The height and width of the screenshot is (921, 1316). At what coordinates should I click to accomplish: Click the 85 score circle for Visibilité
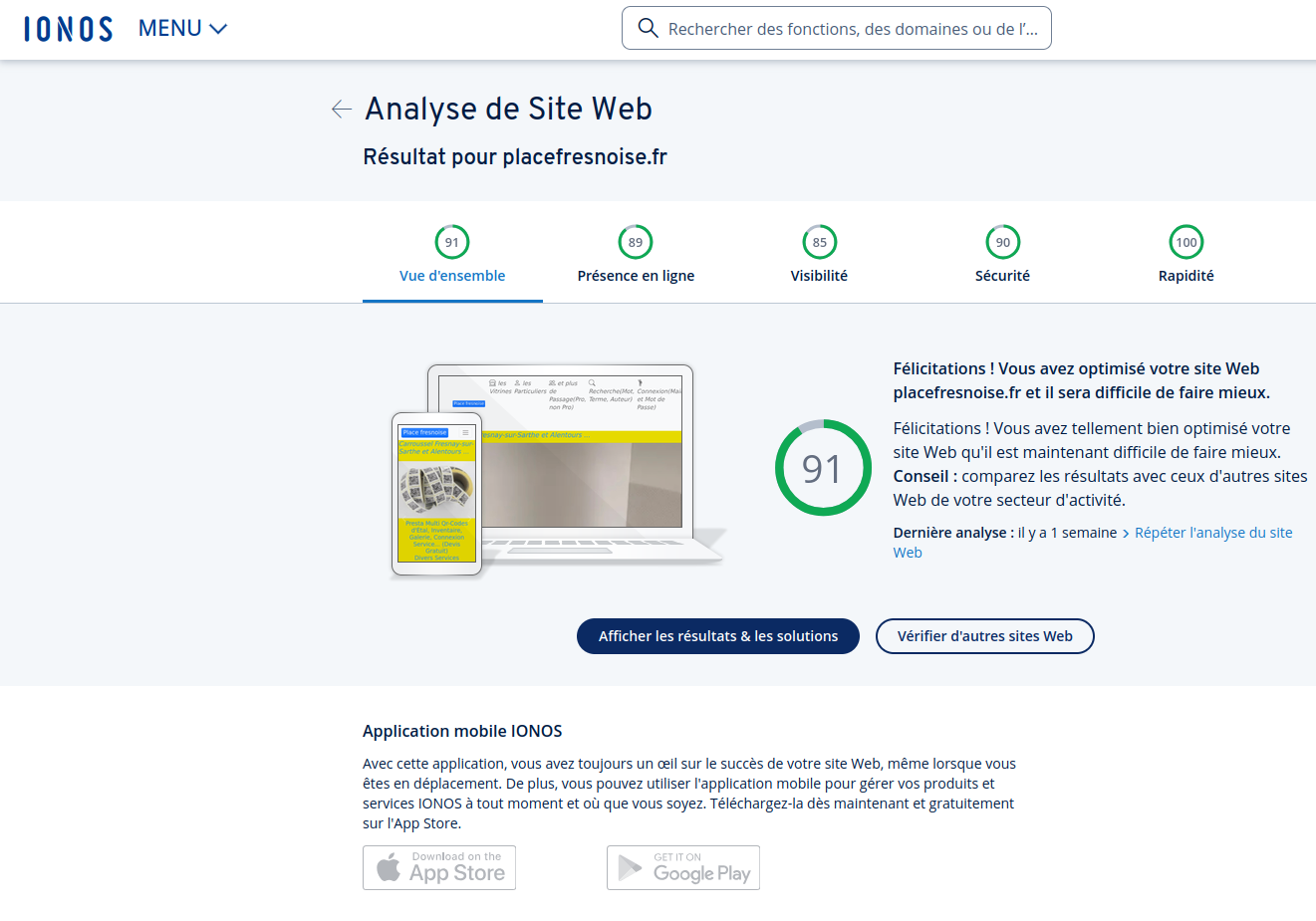820,242
